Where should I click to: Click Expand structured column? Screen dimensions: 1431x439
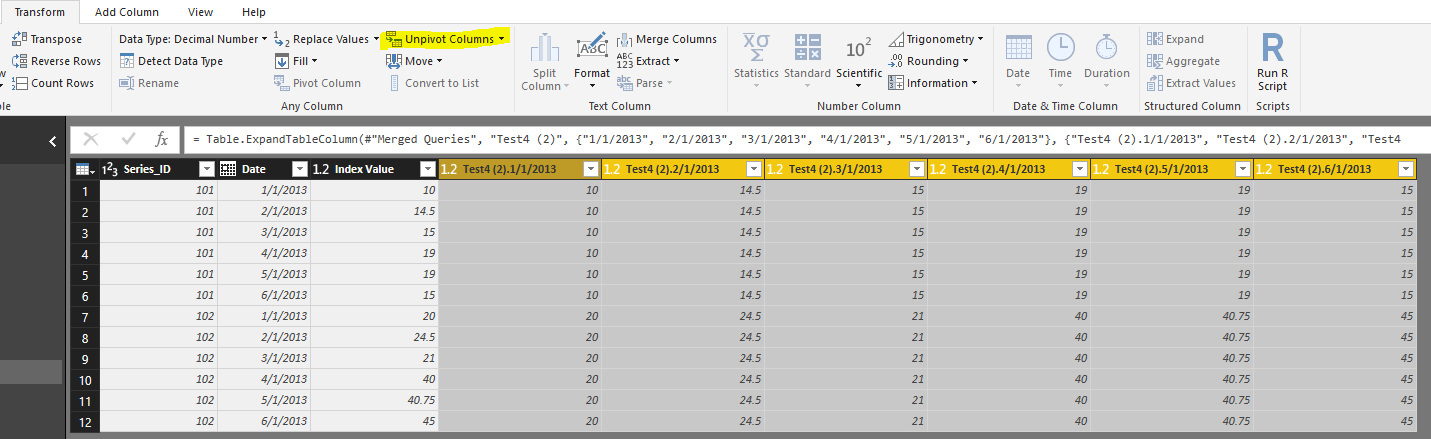tap(1175, 39)
